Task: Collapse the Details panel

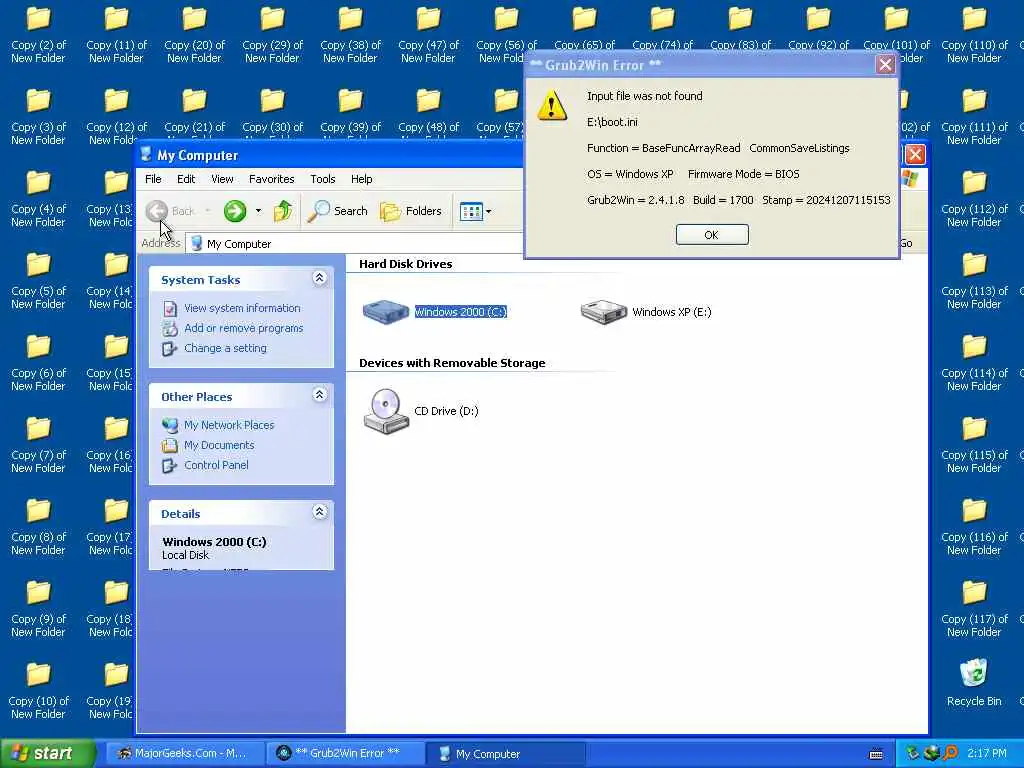Action: click(x=319, y=512)
